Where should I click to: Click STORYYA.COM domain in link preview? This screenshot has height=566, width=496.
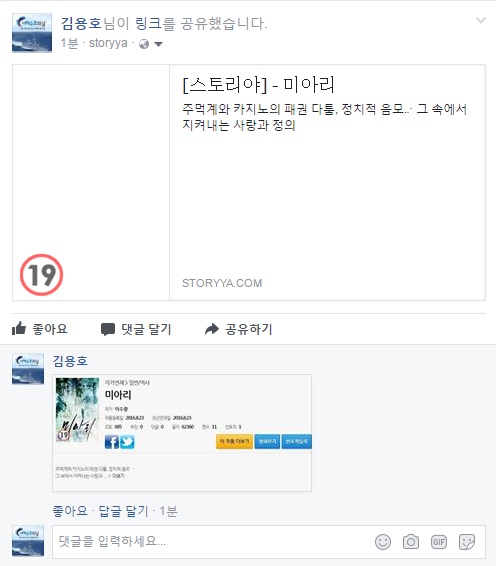(222, 283)
